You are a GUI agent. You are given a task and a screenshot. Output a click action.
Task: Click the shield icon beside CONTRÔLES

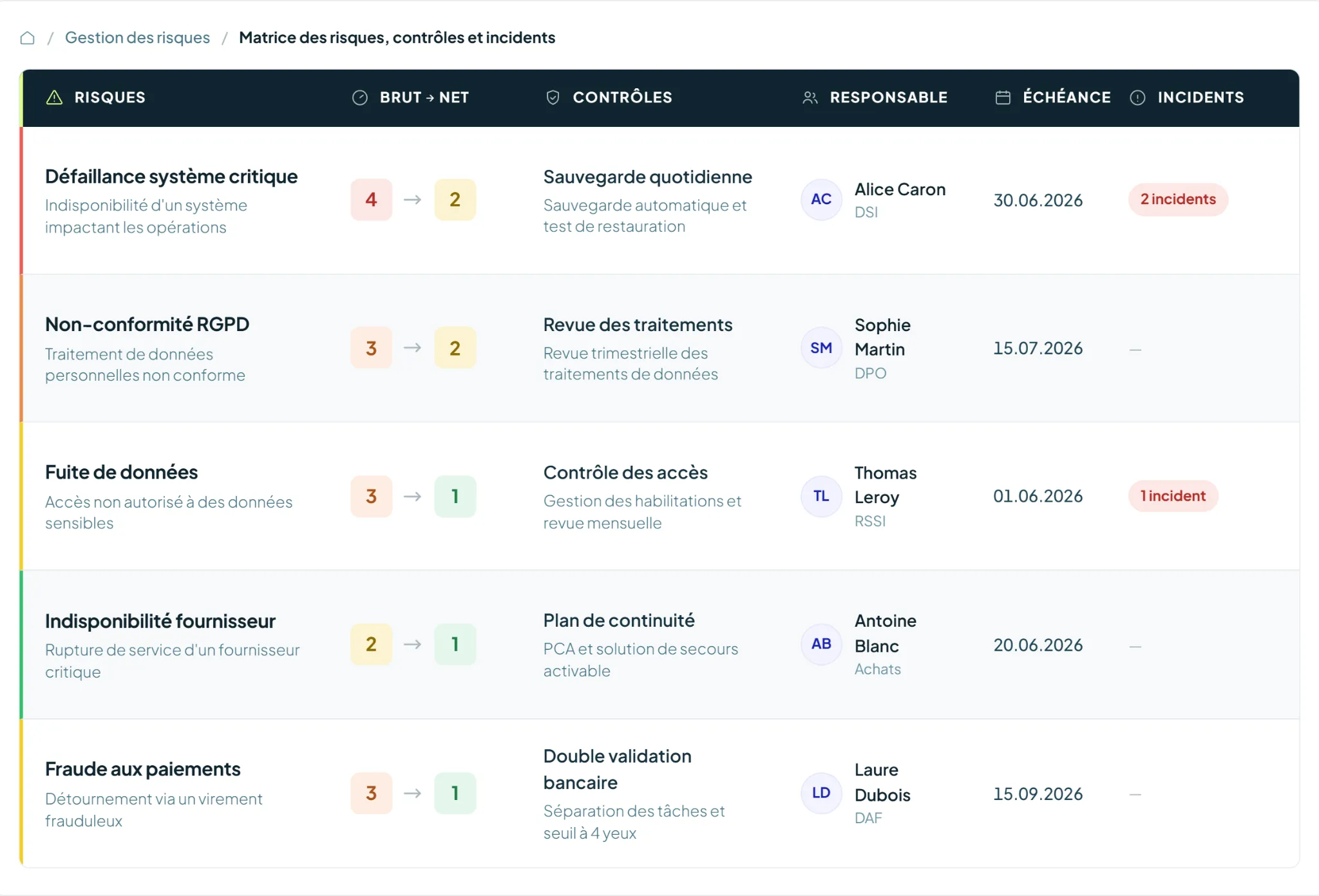553,97
